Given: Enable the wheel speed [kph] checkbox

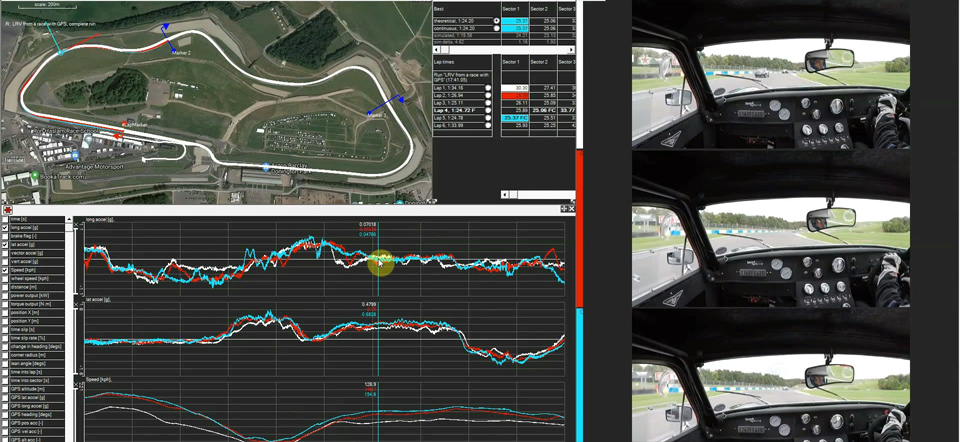Looking at the screenshot, I should 6,279.
